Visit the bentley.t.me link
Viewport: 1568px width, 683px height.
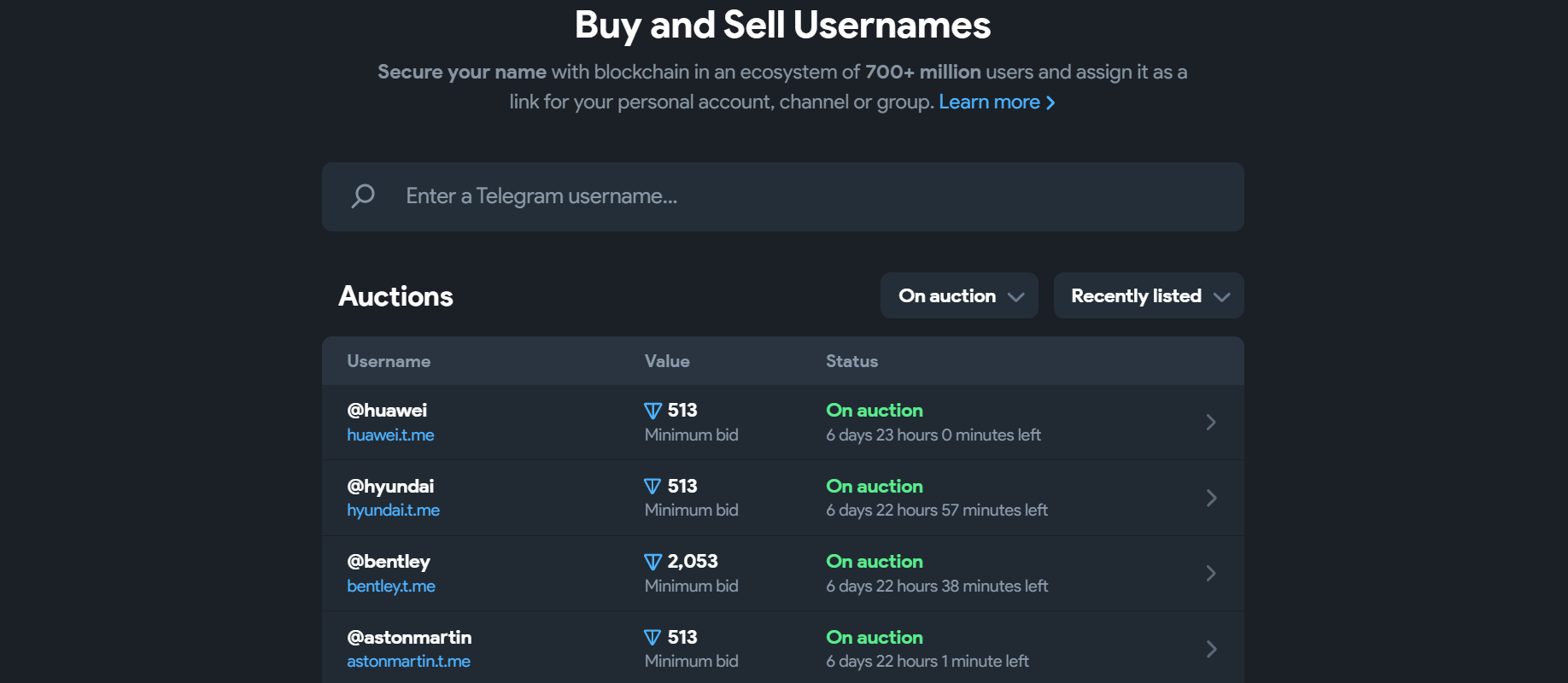(391, 587)
